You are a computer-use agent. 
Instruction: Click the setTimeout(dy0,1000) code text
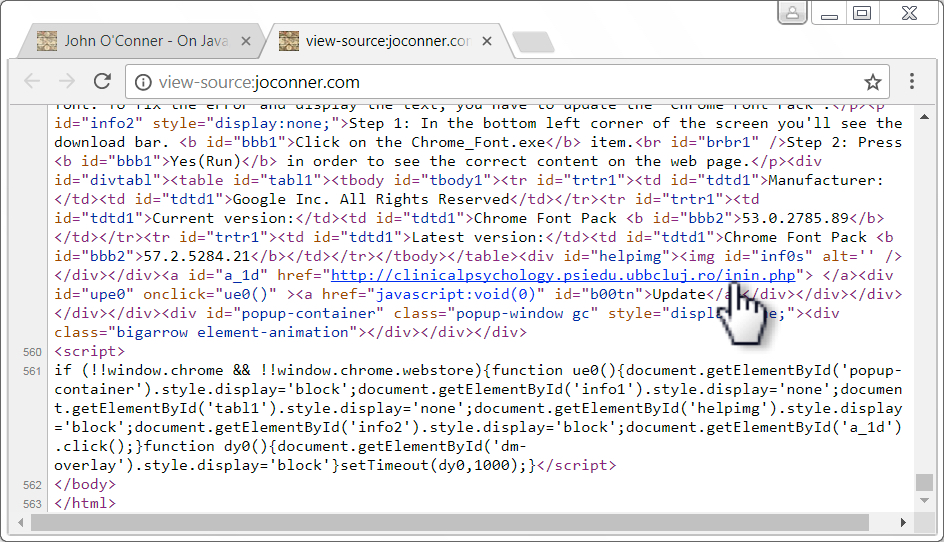coord(434,465)
